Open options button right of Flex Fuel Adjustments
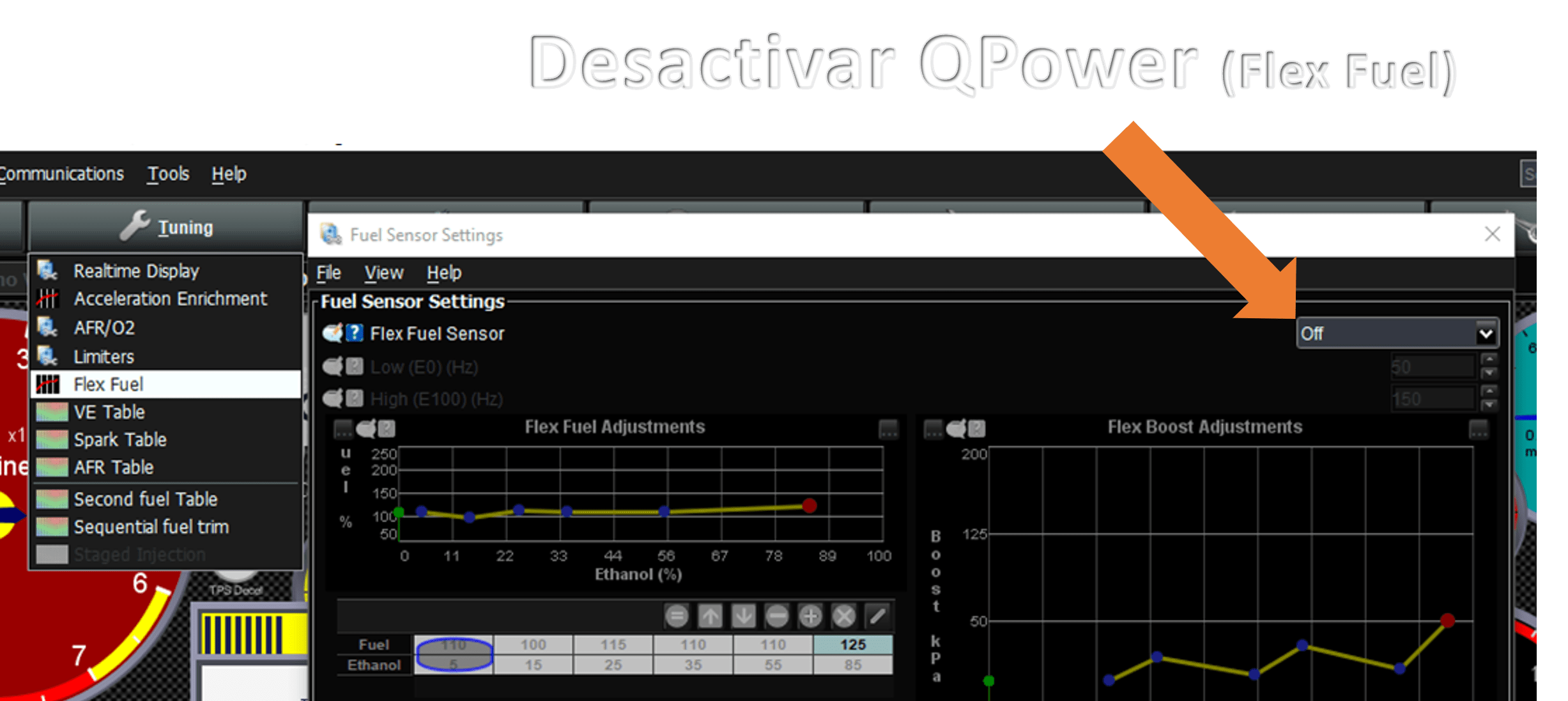 point(888,429)
